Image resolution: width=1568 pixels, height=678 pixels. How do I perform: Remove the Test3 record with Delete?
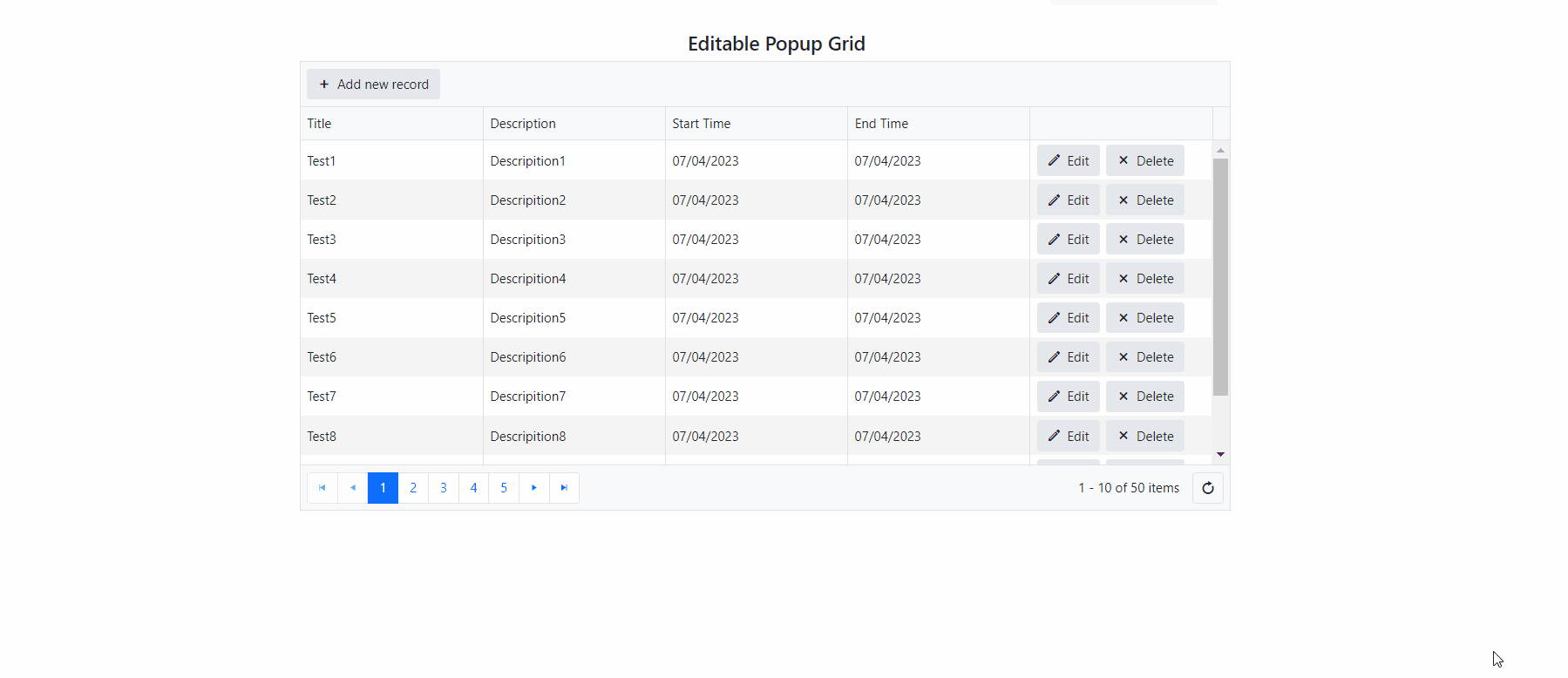[x=1145, y=239]
